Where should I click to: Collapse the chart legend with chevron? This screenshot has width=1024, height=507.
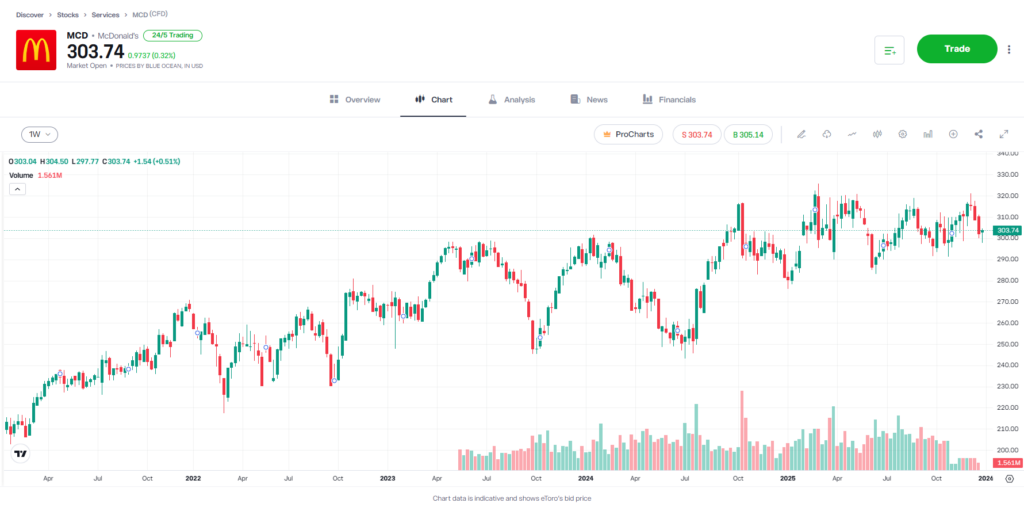(x=18, y=188)
